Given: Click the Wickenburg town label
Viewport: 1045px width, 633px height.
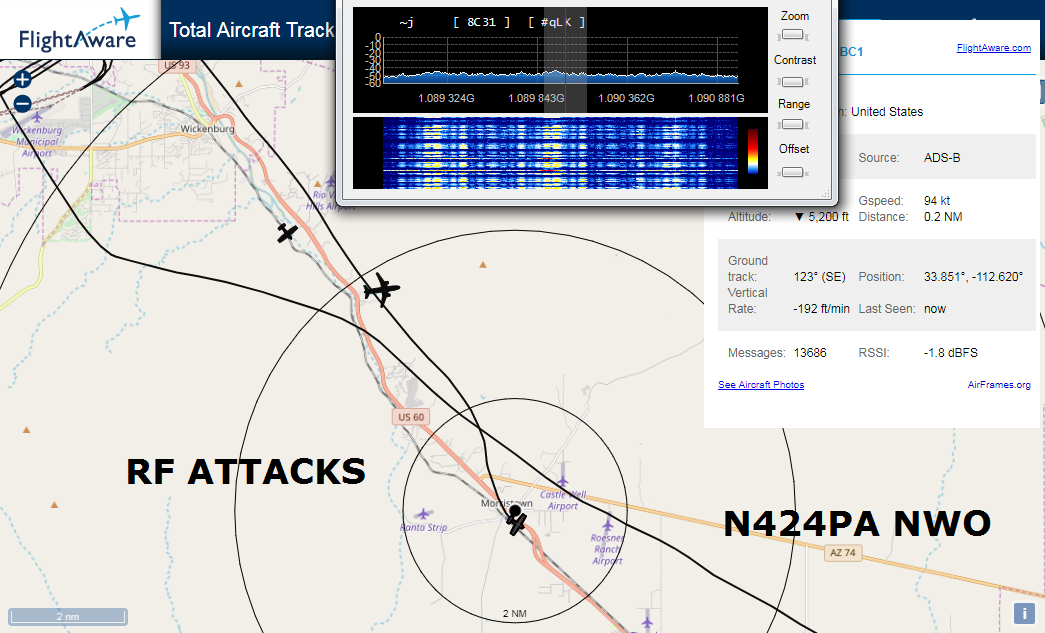Looking at the screenshot, I should 207,129.
